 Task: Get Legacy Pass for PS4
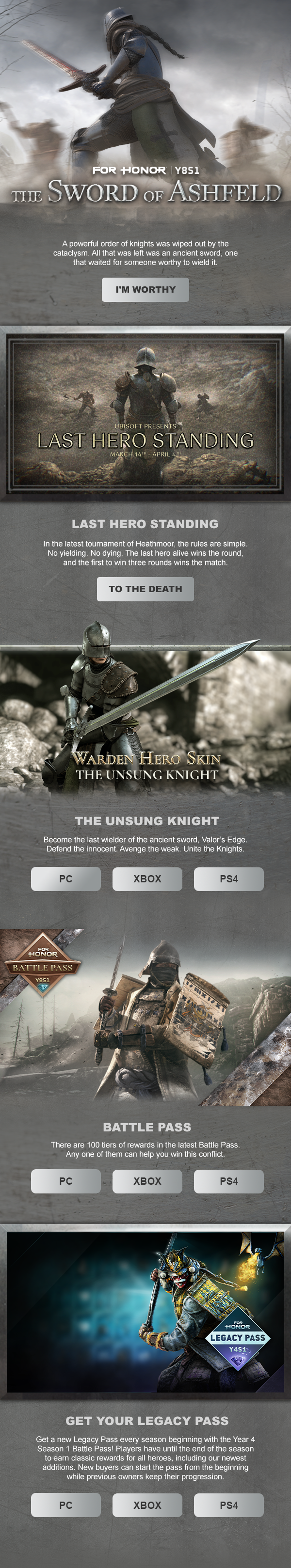(x=229, y=1505)
